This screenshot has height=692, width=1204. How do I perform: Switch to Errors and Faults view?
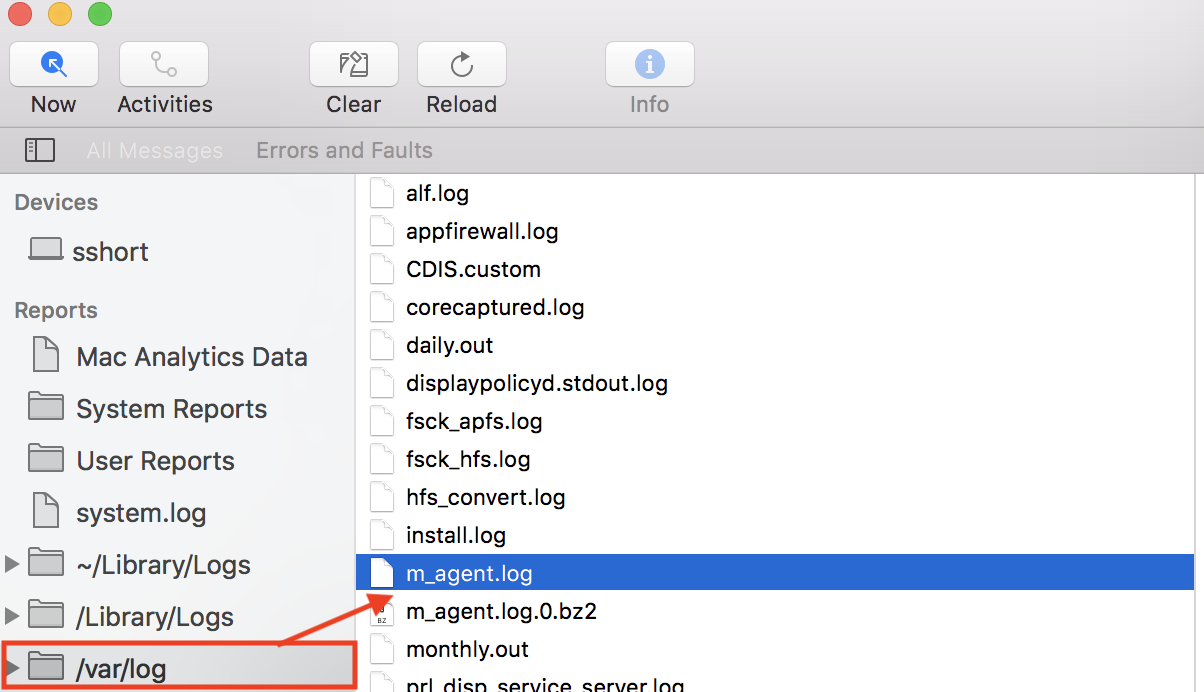point(344,150)
